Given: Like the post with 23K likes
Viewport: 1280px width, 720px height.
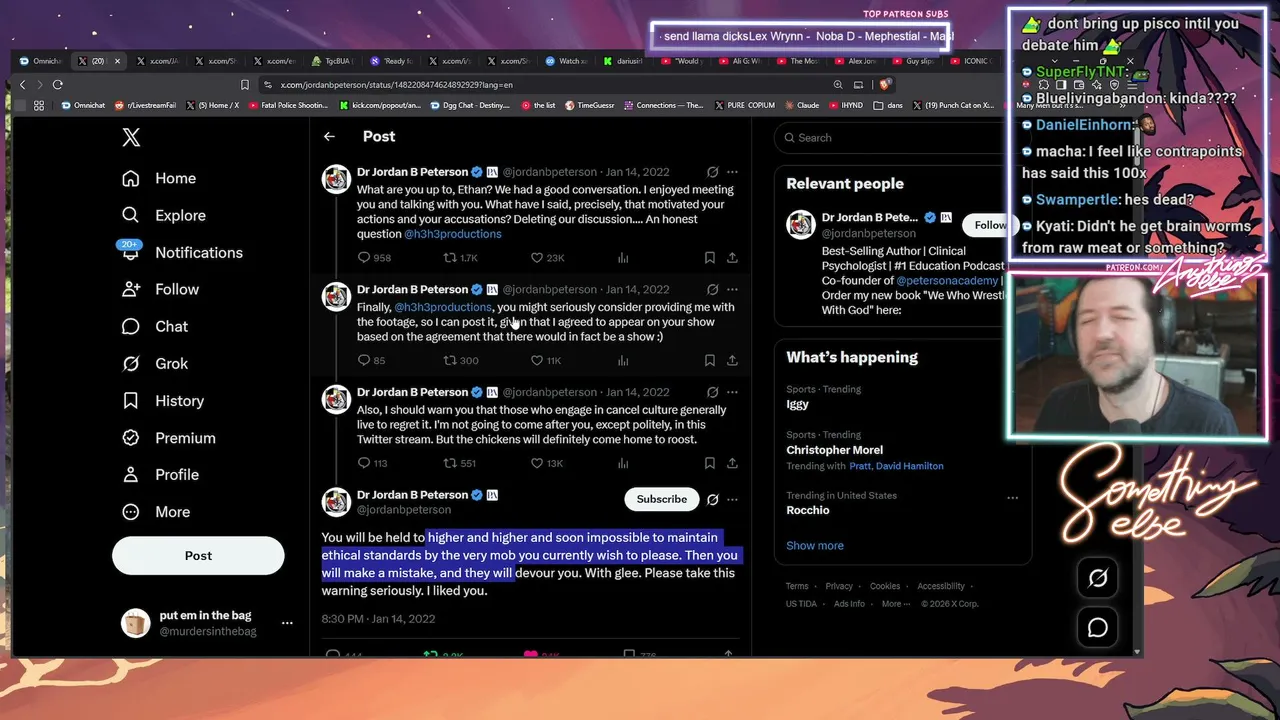Looking at the screenshot, I should (537, 258).
